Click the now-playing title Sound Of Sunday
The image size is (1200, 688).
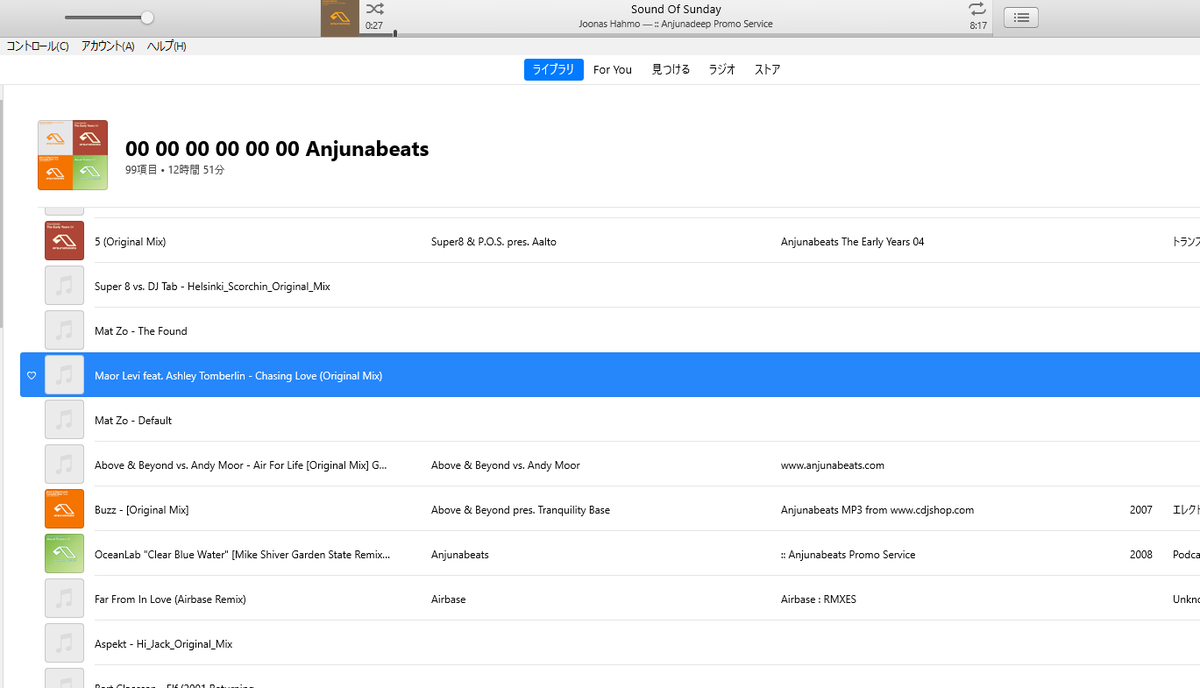676,9
